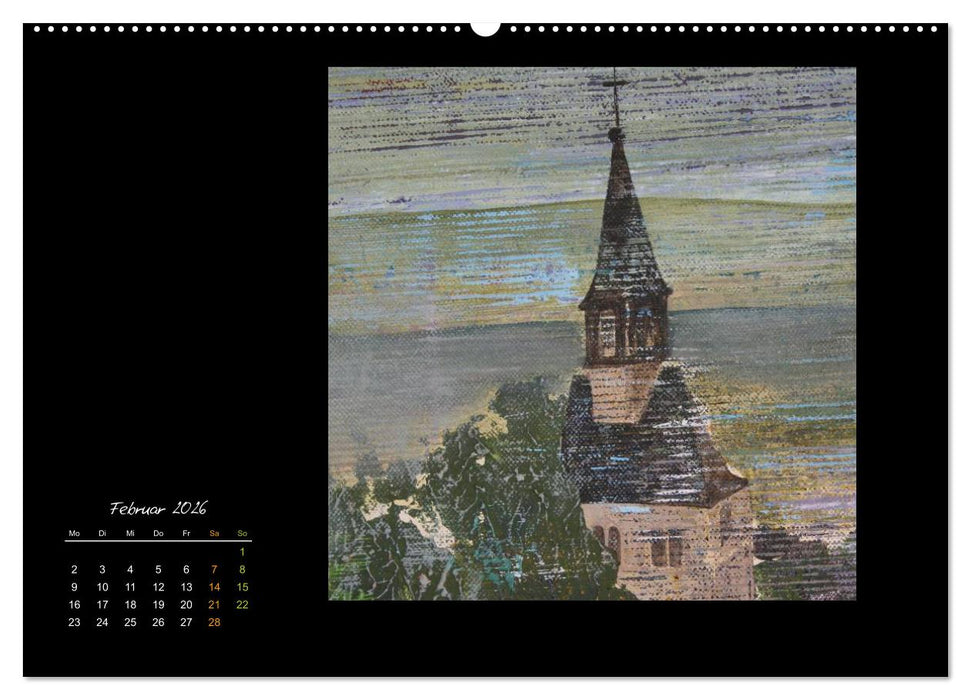Click date 1 in the calendar grid

(240, 550)
